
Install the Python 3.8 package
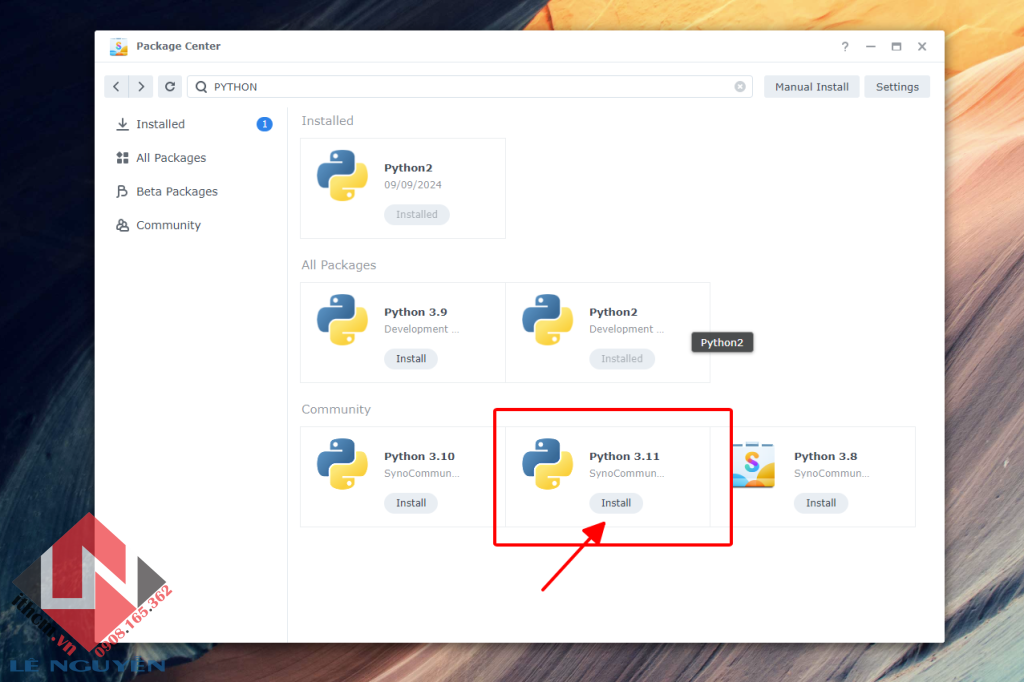(x=821, y=503)
